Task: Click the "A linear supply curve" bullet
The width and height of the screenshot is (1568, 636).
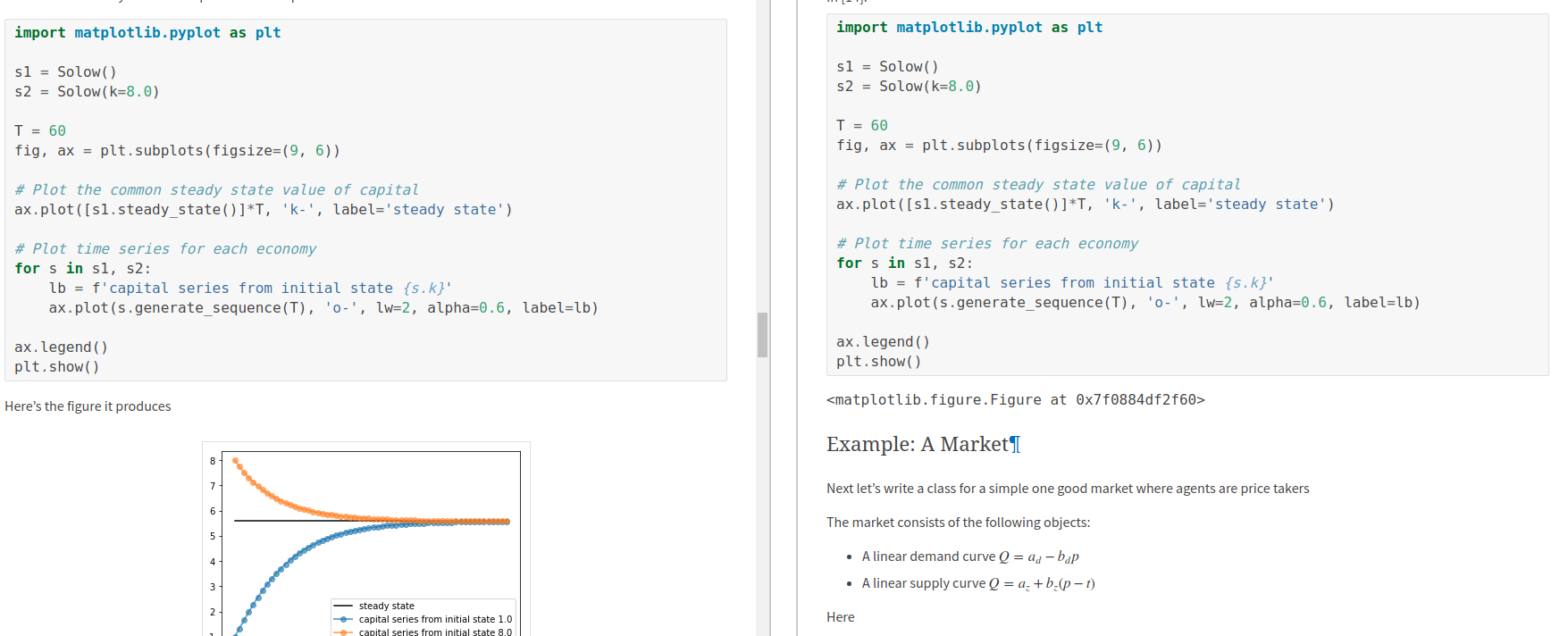Action: tap(978, 583)
